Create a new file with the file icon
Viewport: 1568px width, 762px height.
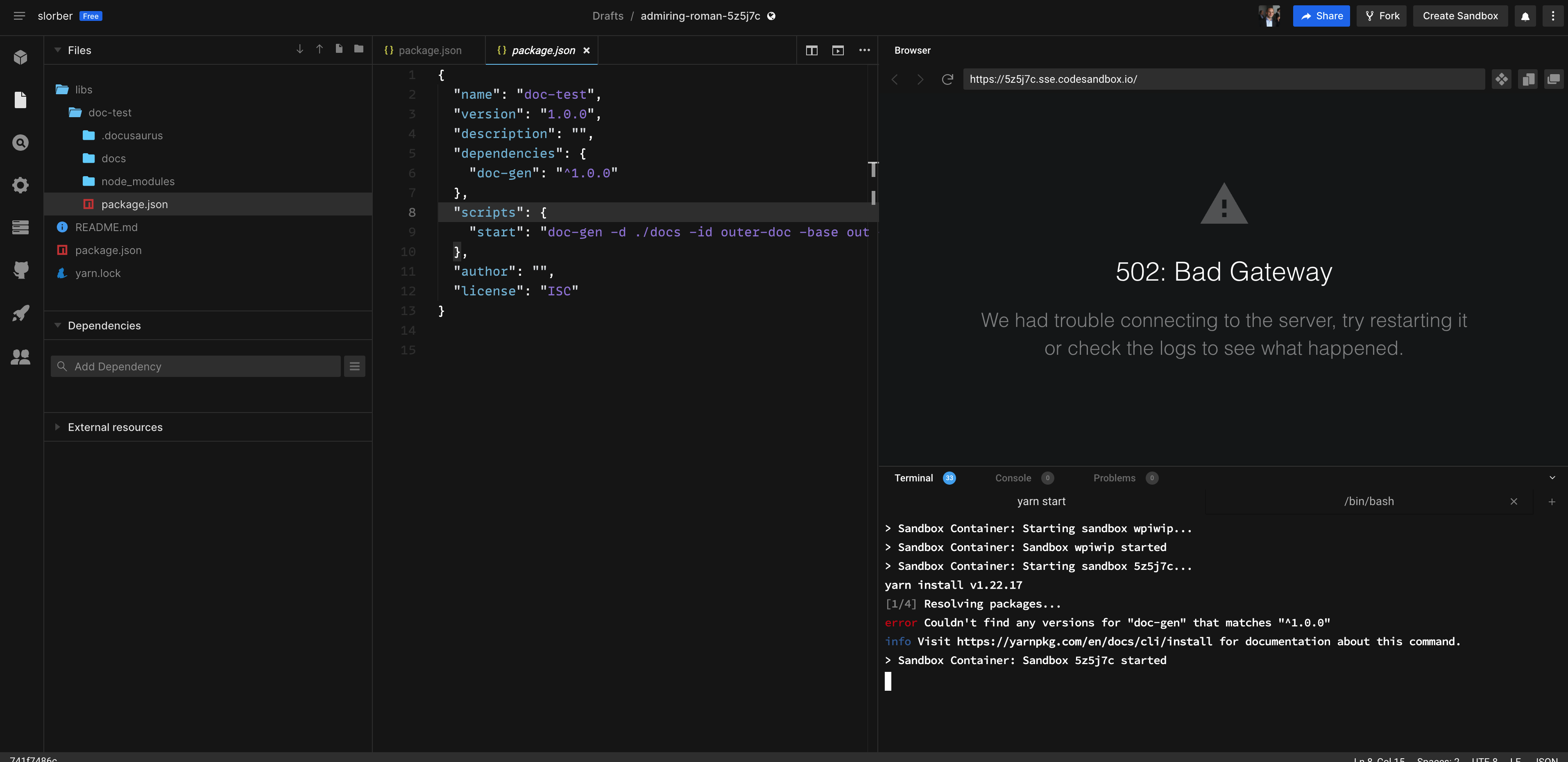click(x=339, y=49)
